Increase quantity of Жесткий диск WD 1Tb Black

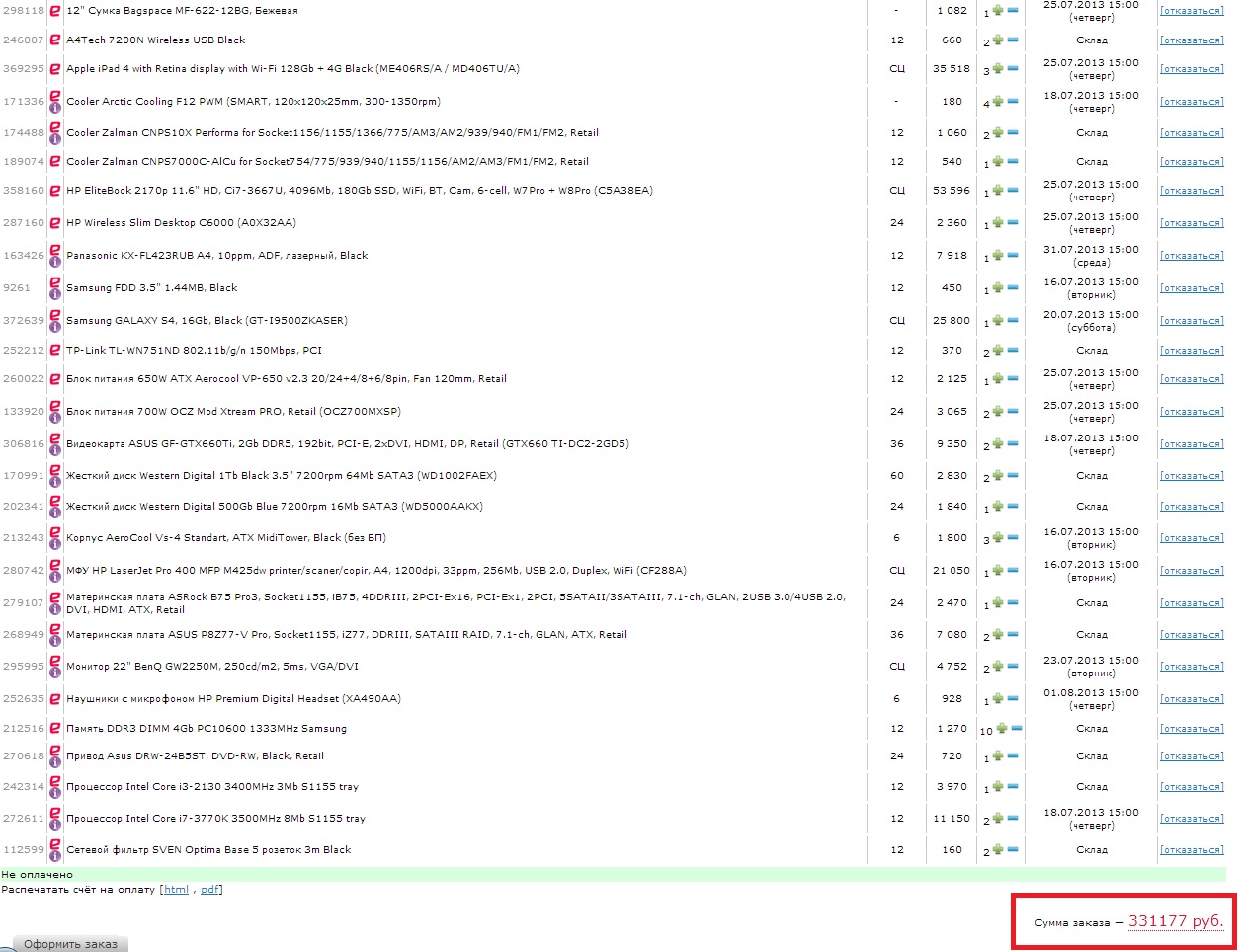pos(998,476)
